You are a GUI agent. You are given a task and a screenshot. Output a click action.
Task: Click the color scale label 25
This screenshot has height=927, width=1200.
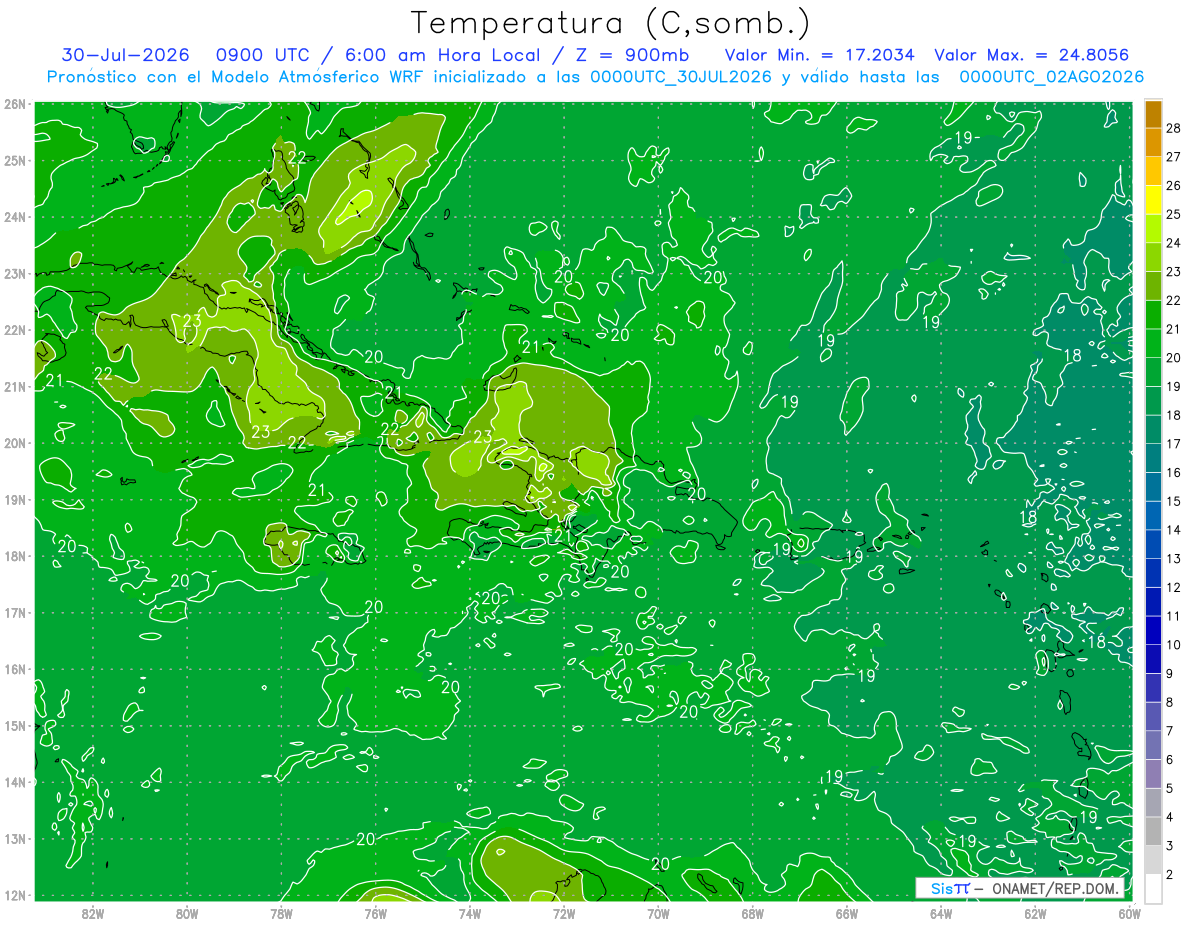tap(1173, 214)
